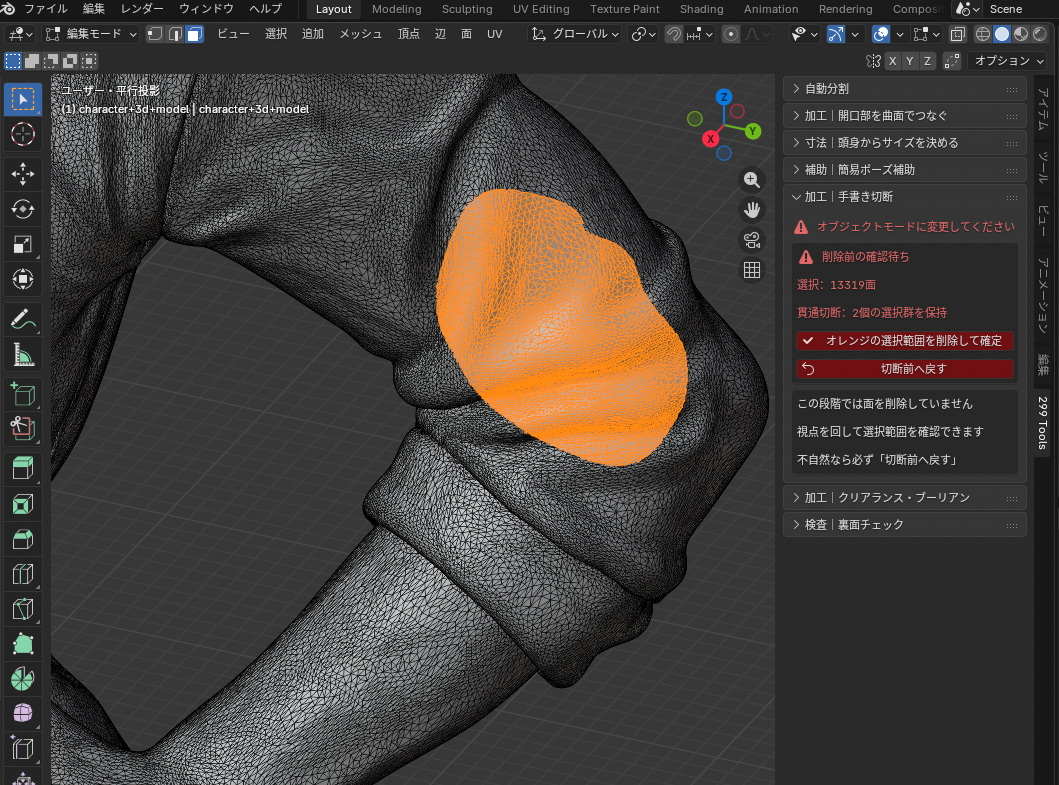The width and height of the screenshot is (1059, 785).
Task: Click オレンジの選択範囲を削除して確定 button
Action: [x=905, y=340]
